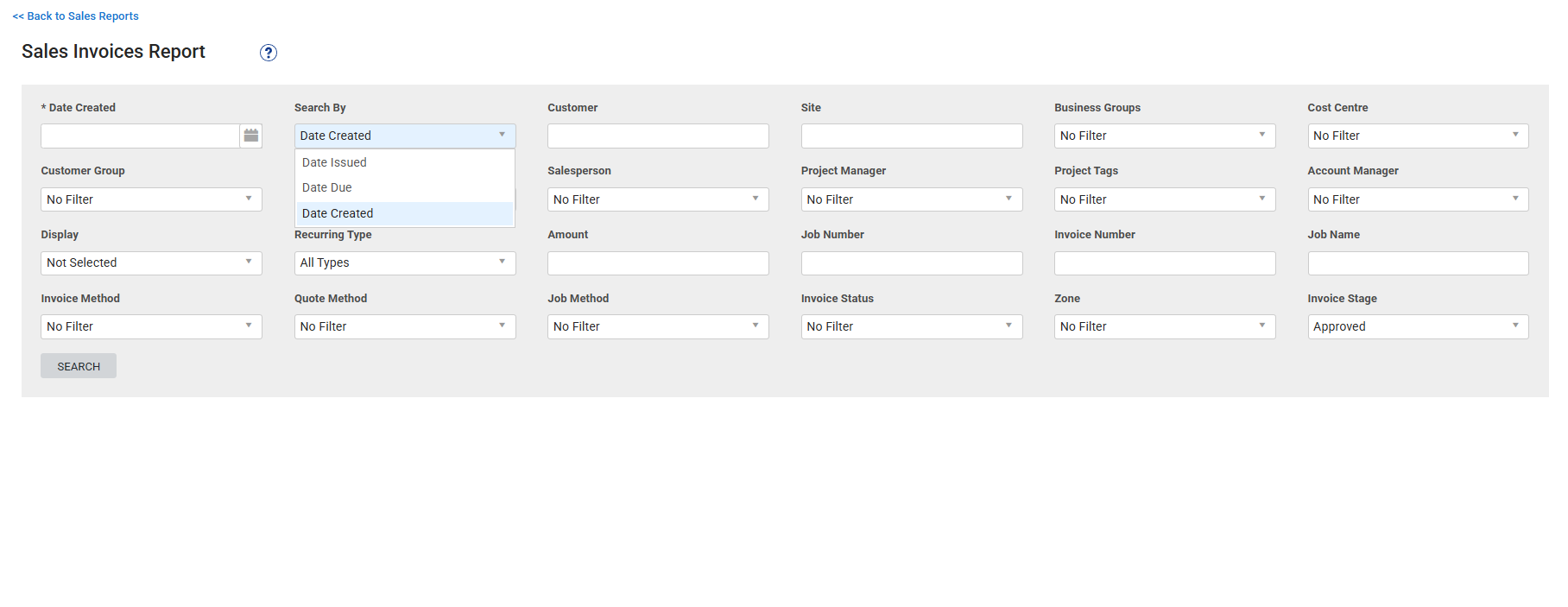Open the Date Created calendar picker
1568x607 pixels.
tap(251, 136)
